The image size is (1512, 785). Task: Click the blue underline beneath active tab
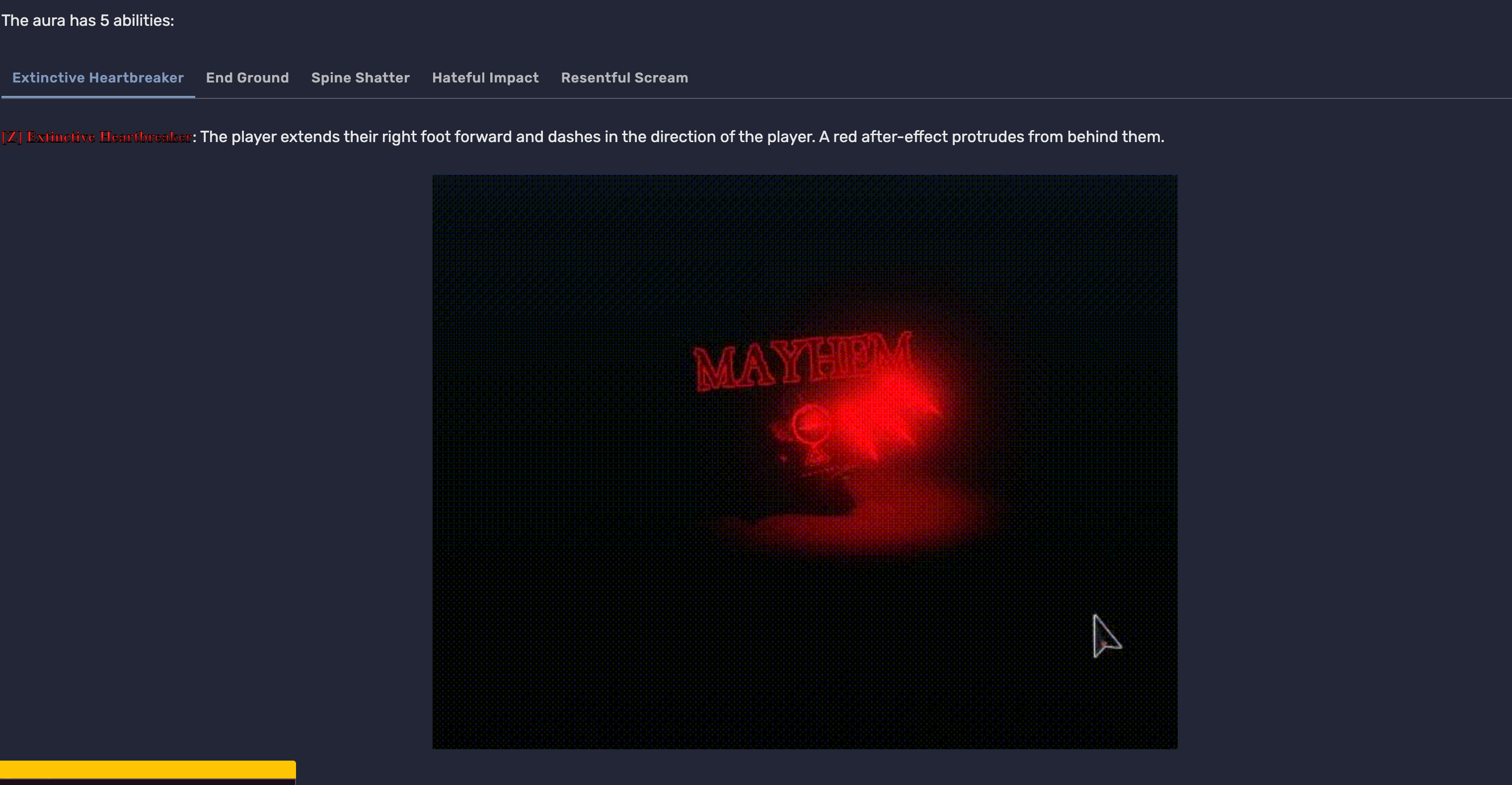(x=97, y=97)
